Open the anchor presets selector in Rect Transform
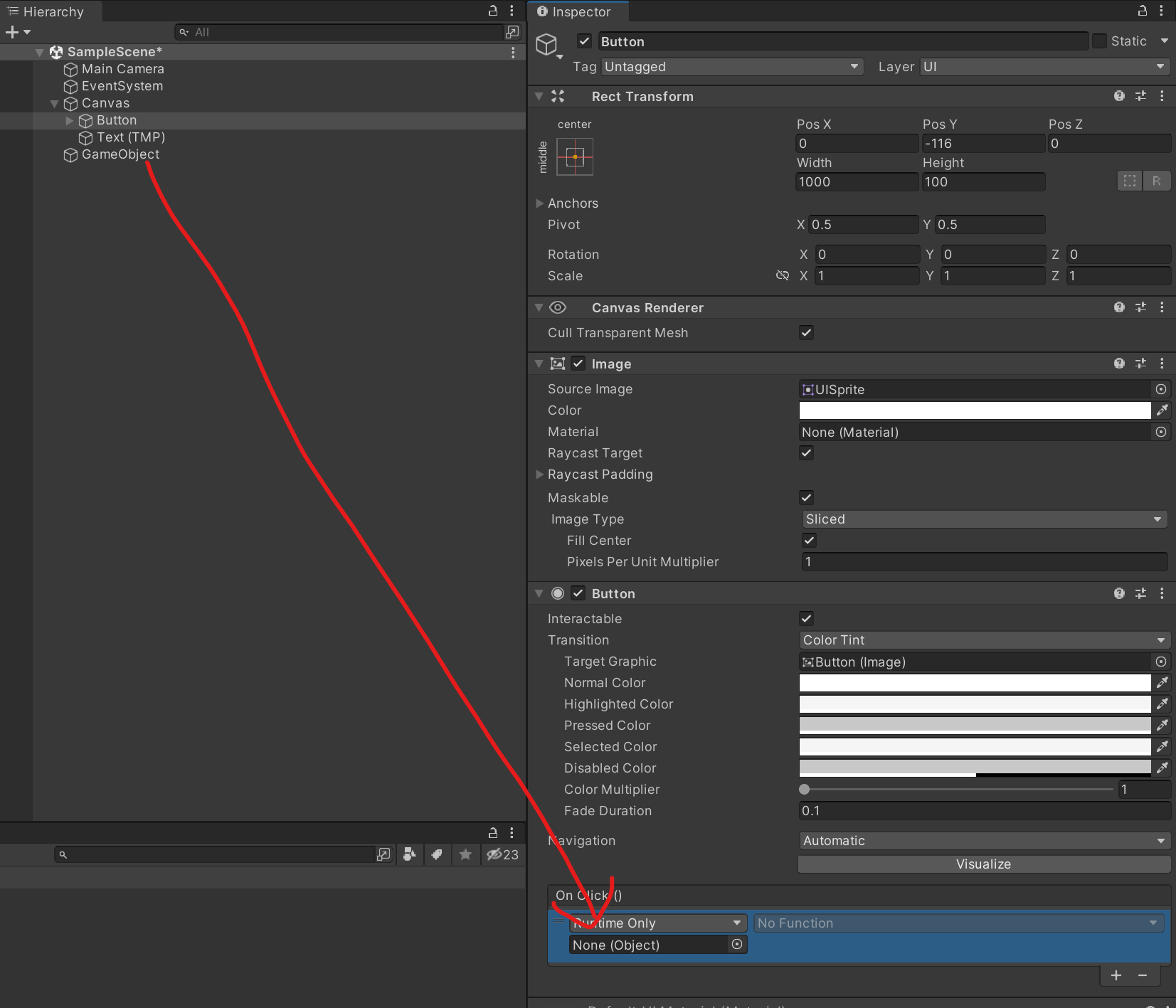Viewport: 1176px width, 1008px height. 575,156
